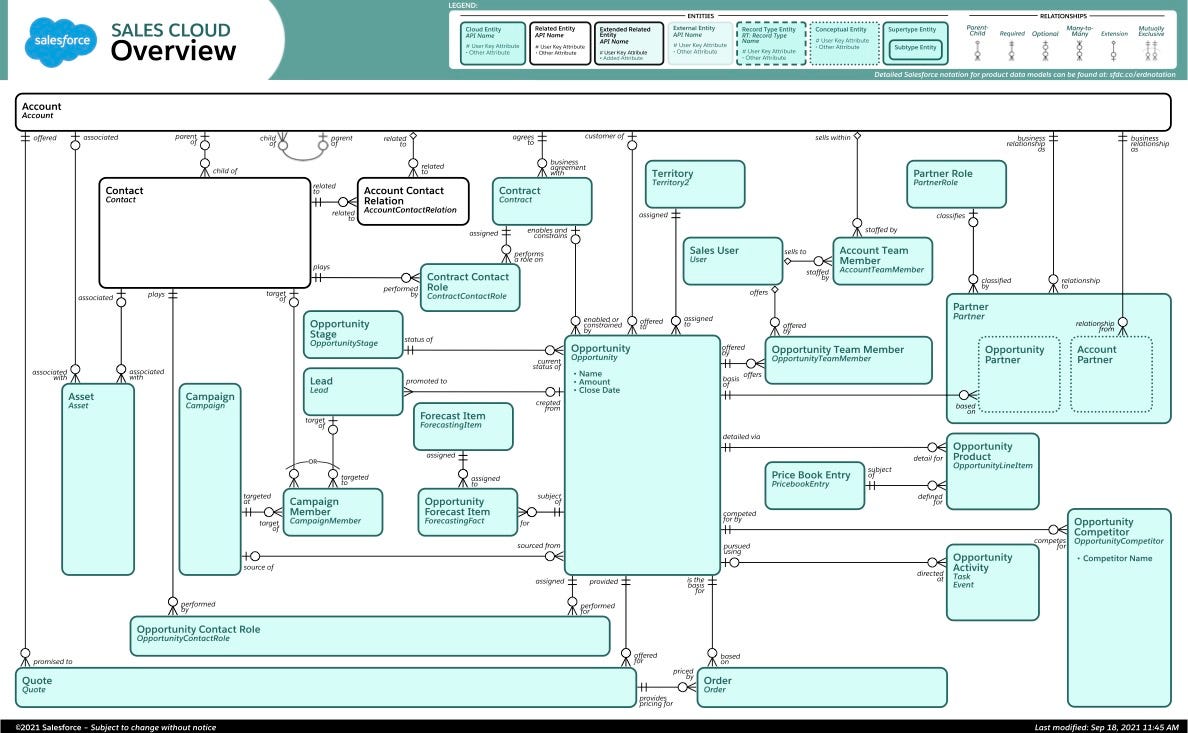Click the Event record type under Opportunity Activity
The height and width of the screenshot is (733, 1188).
click(x=963, y=585)
